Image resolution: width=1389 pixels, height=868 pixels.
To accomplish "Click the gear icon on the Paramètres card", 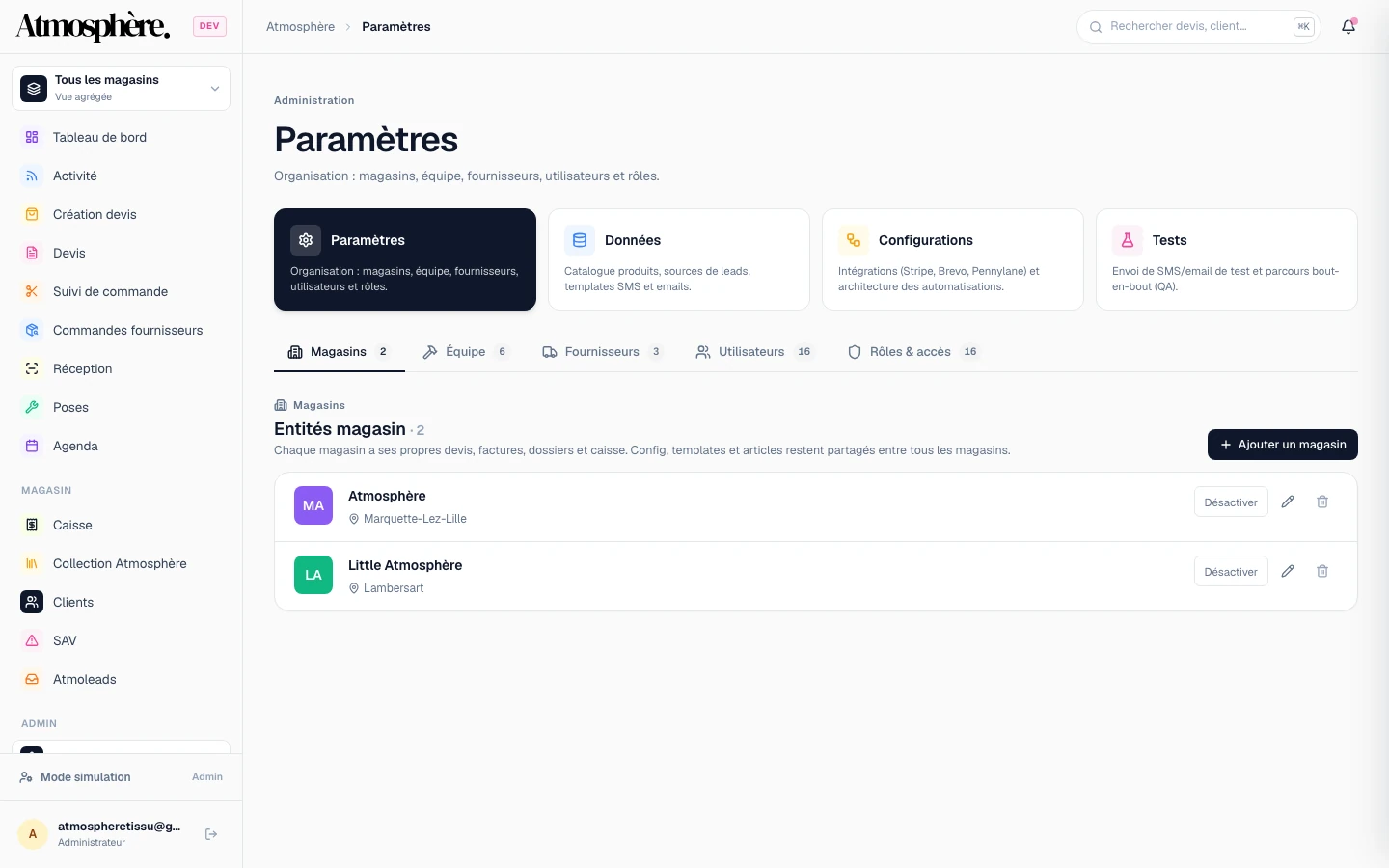I will tap(306, 240).
